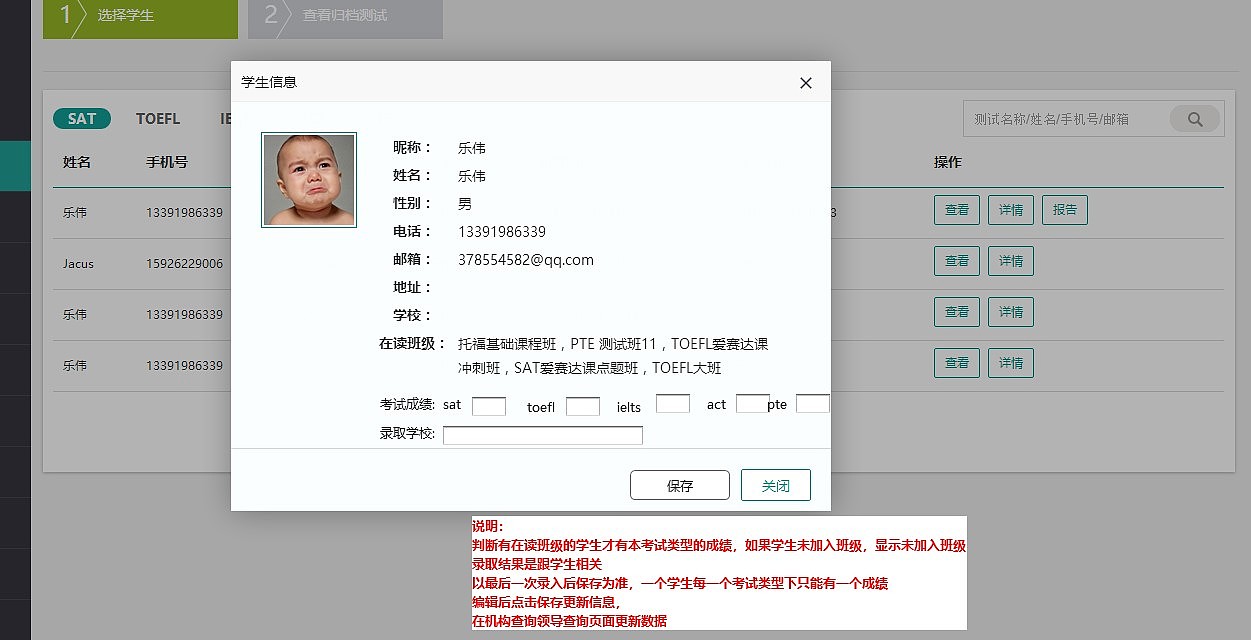Click the search magnifier icon
The width and height of the screenshot is (1251, 640).
pos(1195,118)
